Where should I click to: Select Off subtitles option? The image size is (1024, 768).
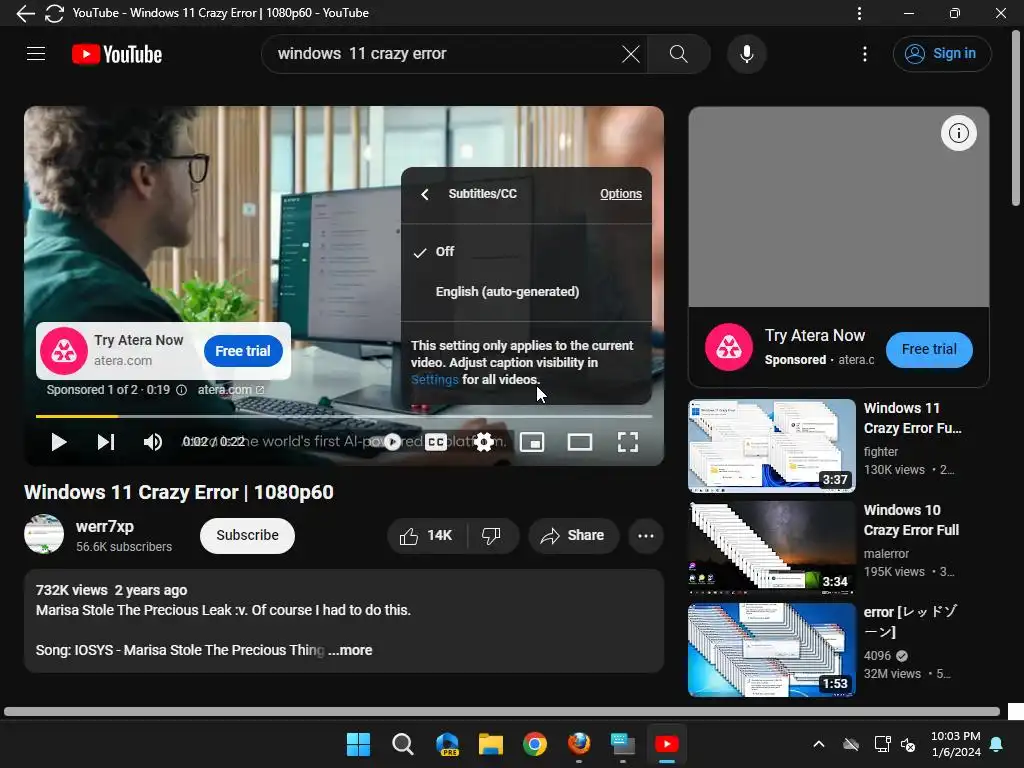[526, 251]
